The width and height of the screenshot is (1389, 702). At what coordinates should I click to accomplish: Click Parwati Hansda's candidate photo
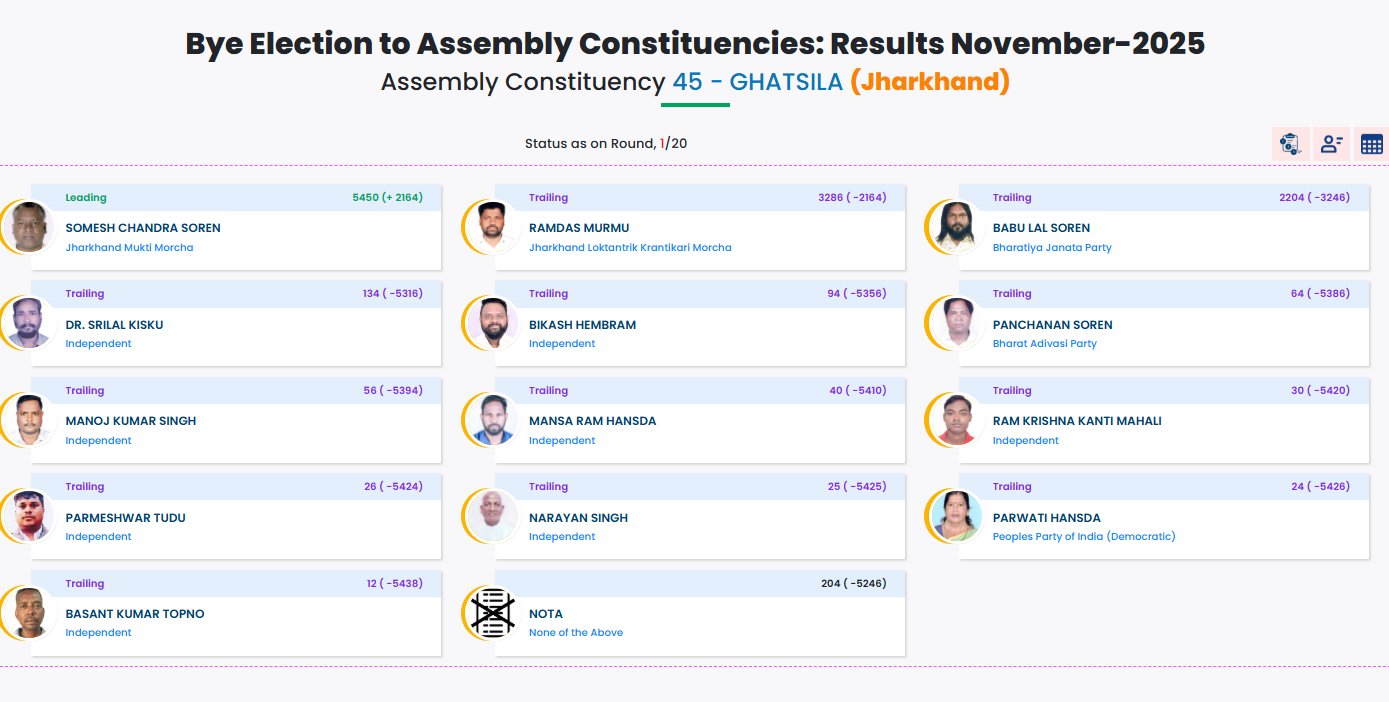pos(956,516)
